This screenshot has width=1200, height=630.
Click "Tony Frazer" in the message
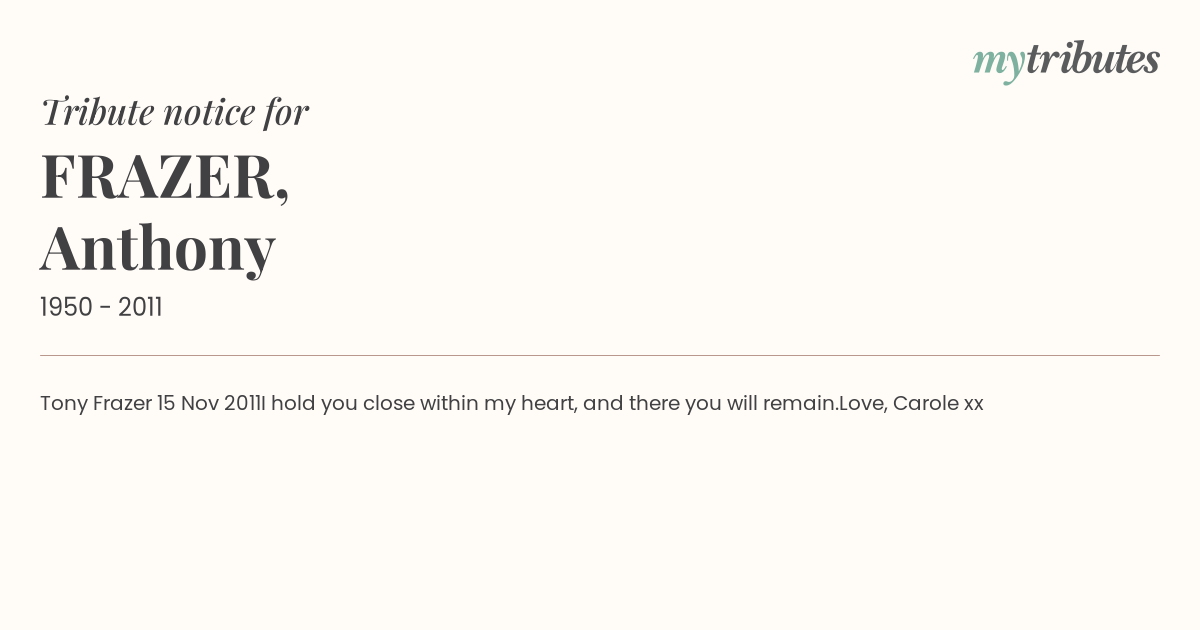[x=96, y=404]
